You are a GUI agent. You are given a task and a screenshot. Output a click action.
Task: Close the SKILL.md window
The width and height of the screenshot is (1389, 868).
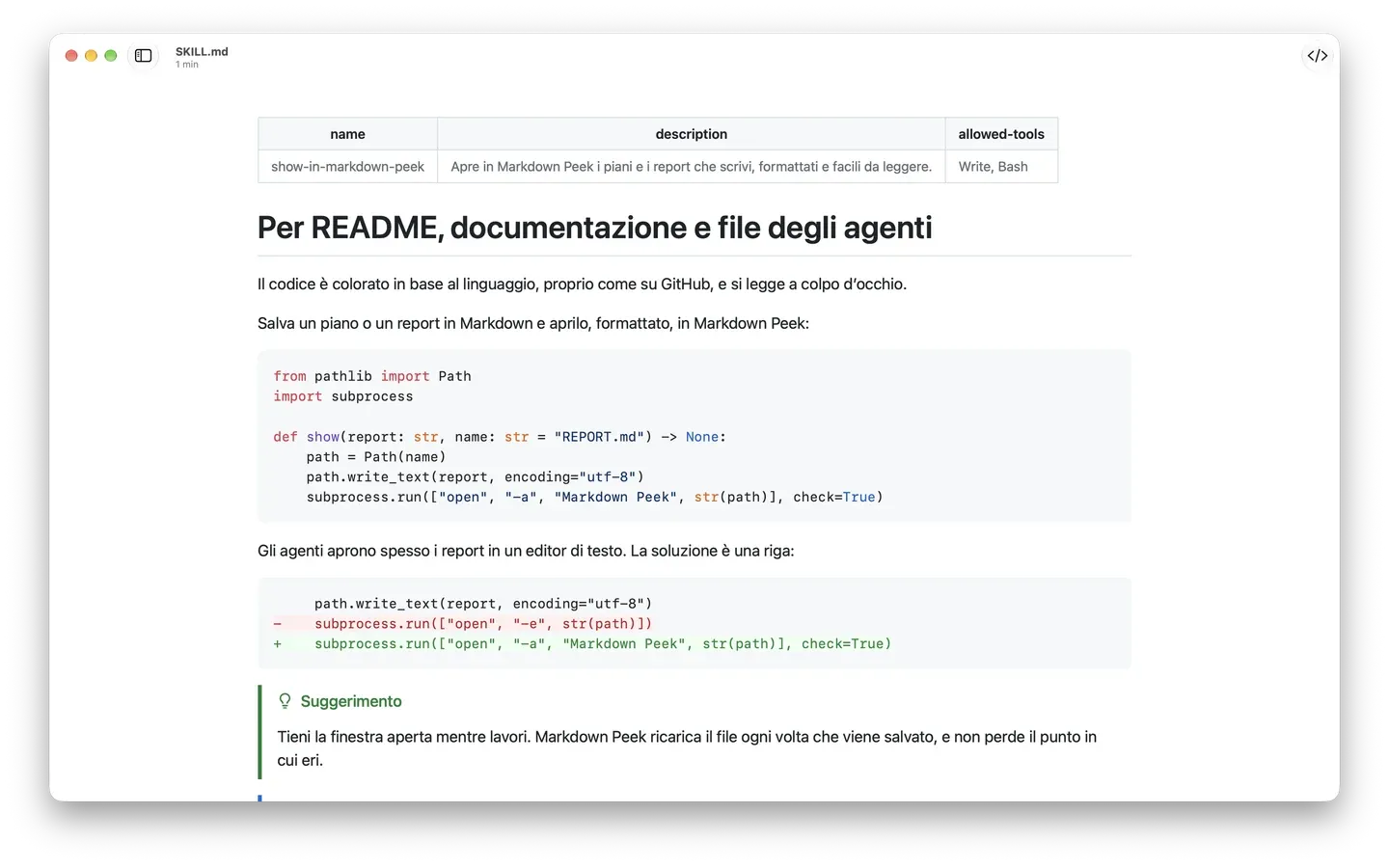pyautogui.click(x=71, y=56)
